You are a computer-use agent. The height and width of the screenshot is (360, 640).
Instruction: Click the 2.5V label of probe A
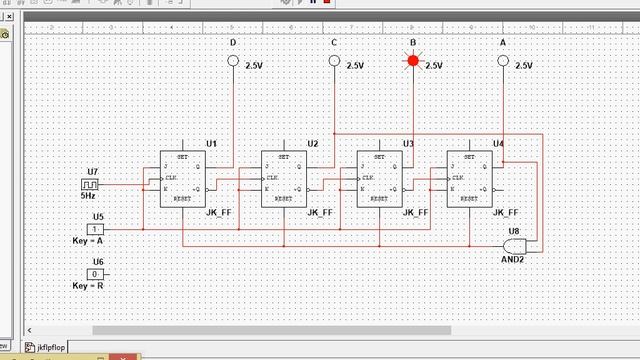[524, 66]
